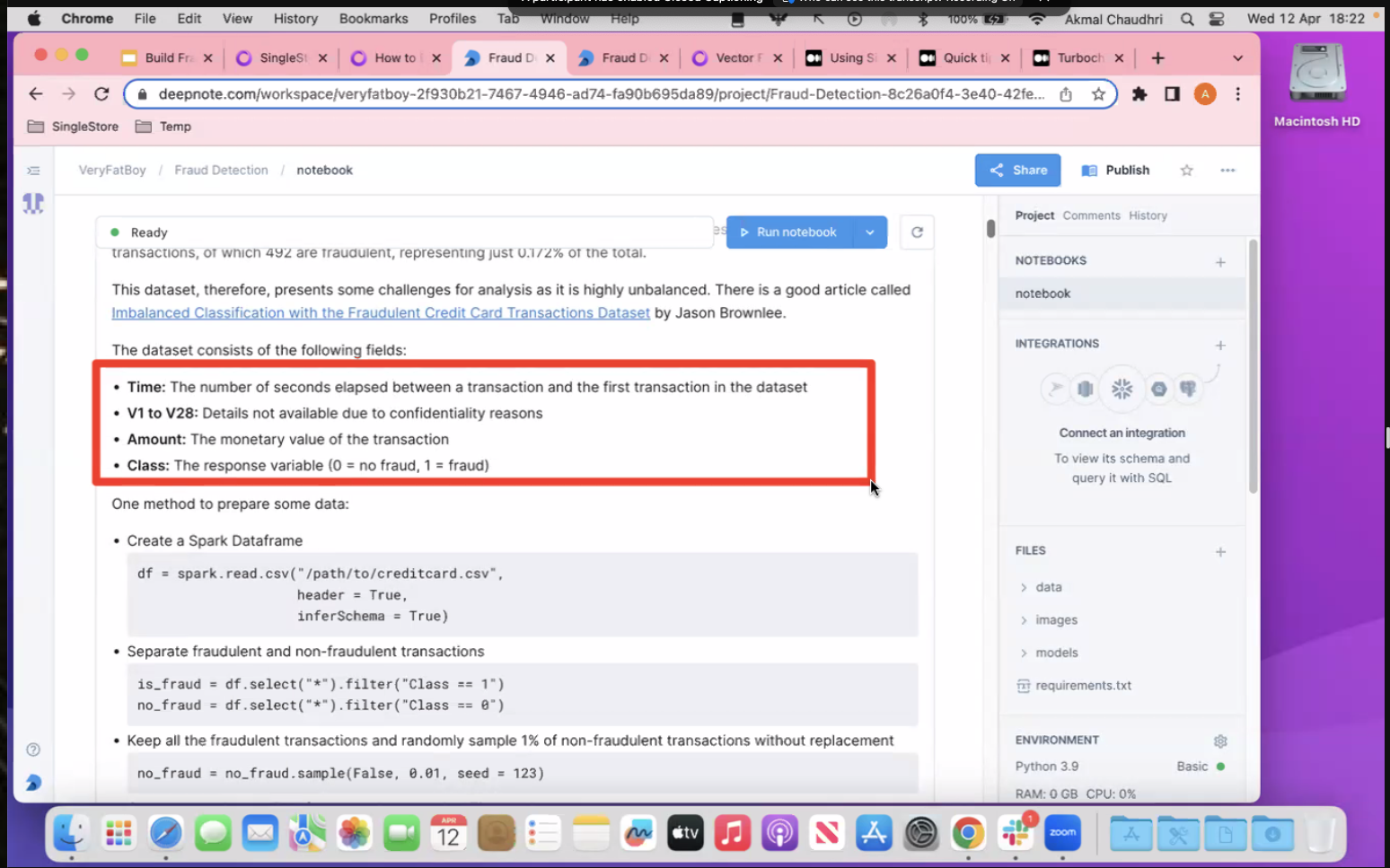The height and width of the screenshot is (868, 1390).
Task: Star the notebook as favorite
Action: [1186, 171]
